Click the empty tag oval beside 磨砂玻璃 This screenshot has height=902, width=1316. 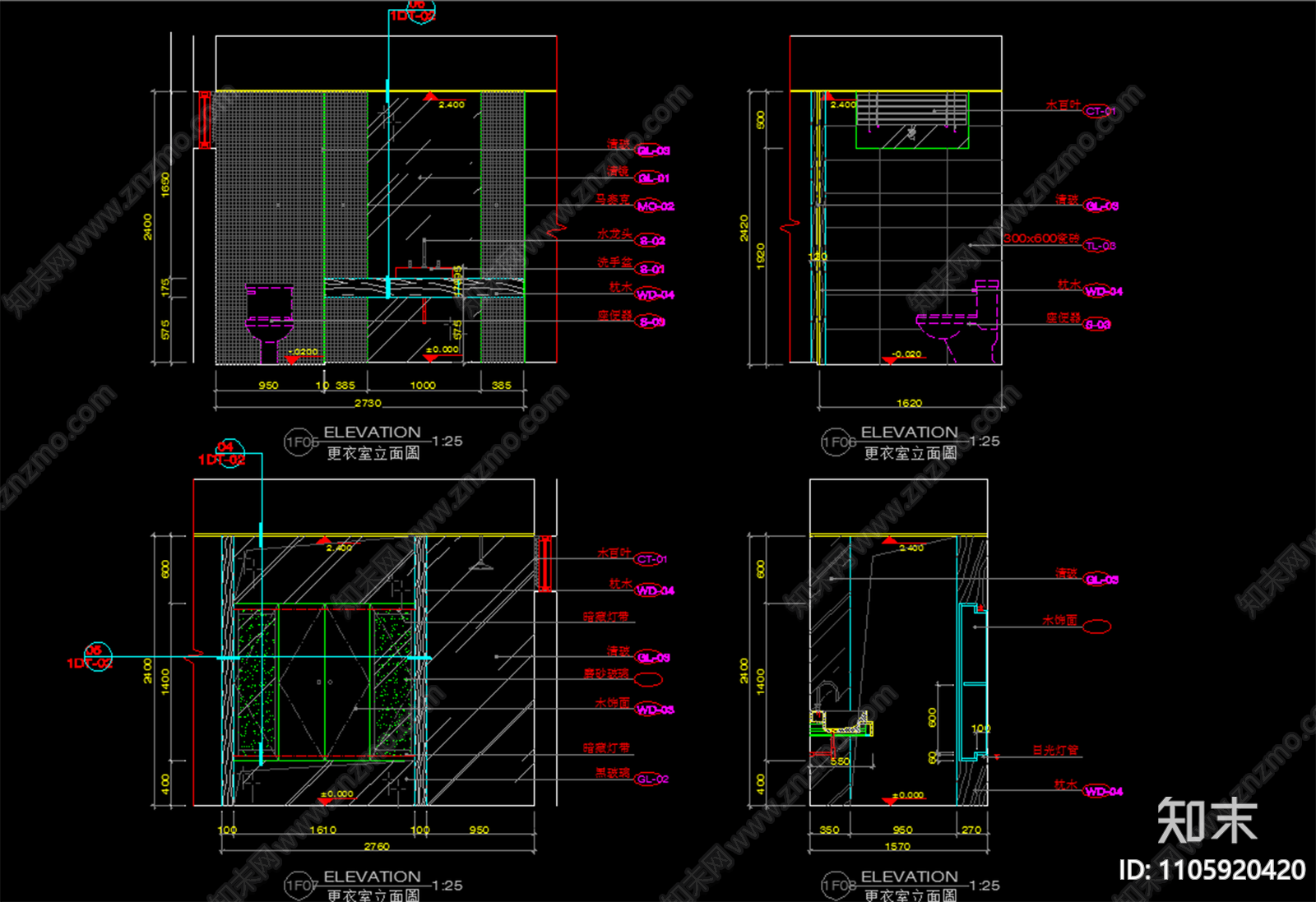tap(649, 679)
